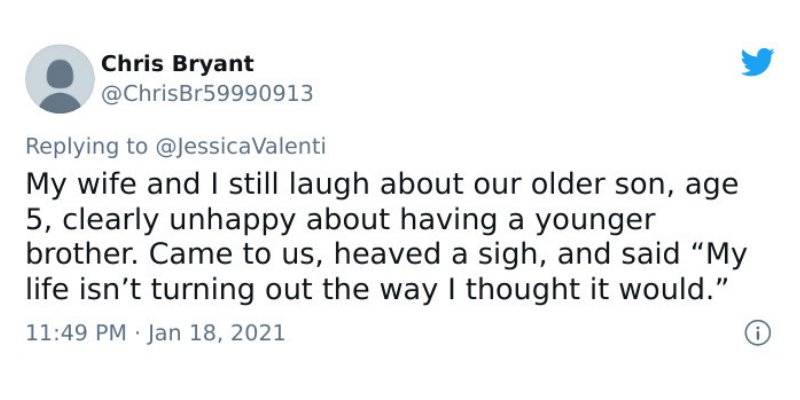Click the word 'would' ending the tweet

pos(666,289)
